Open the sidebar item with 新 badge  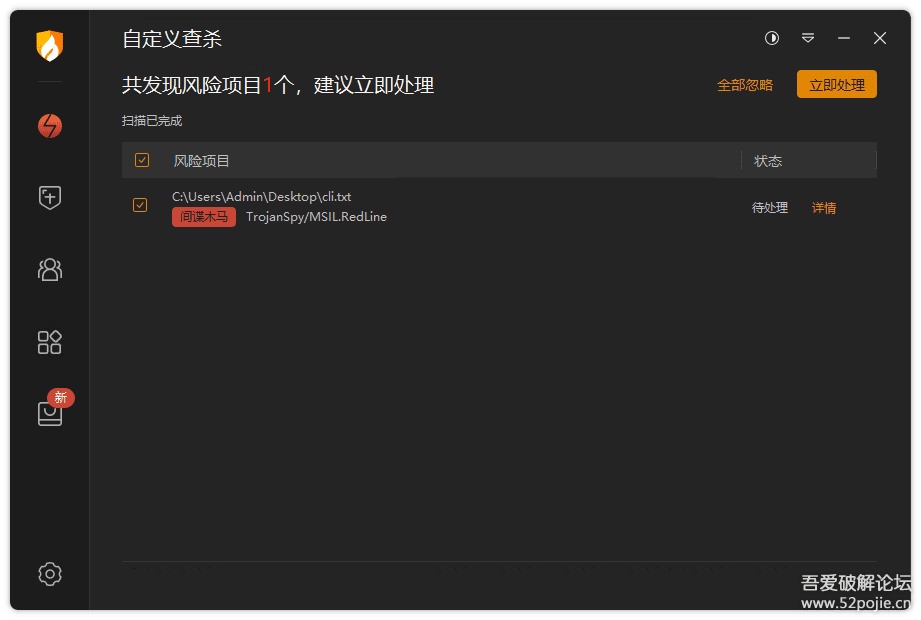pos(50,412)
